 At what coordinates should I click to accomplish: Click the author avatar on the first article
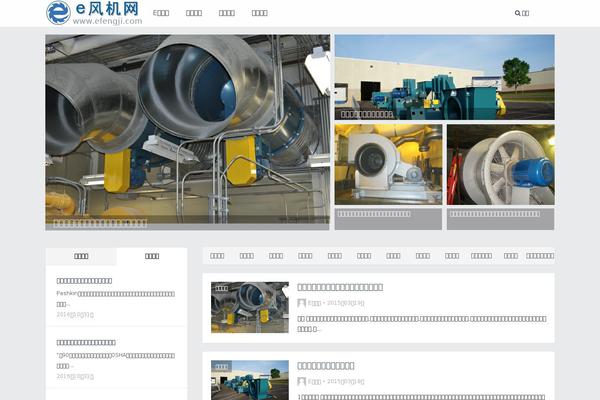point(302,303)
